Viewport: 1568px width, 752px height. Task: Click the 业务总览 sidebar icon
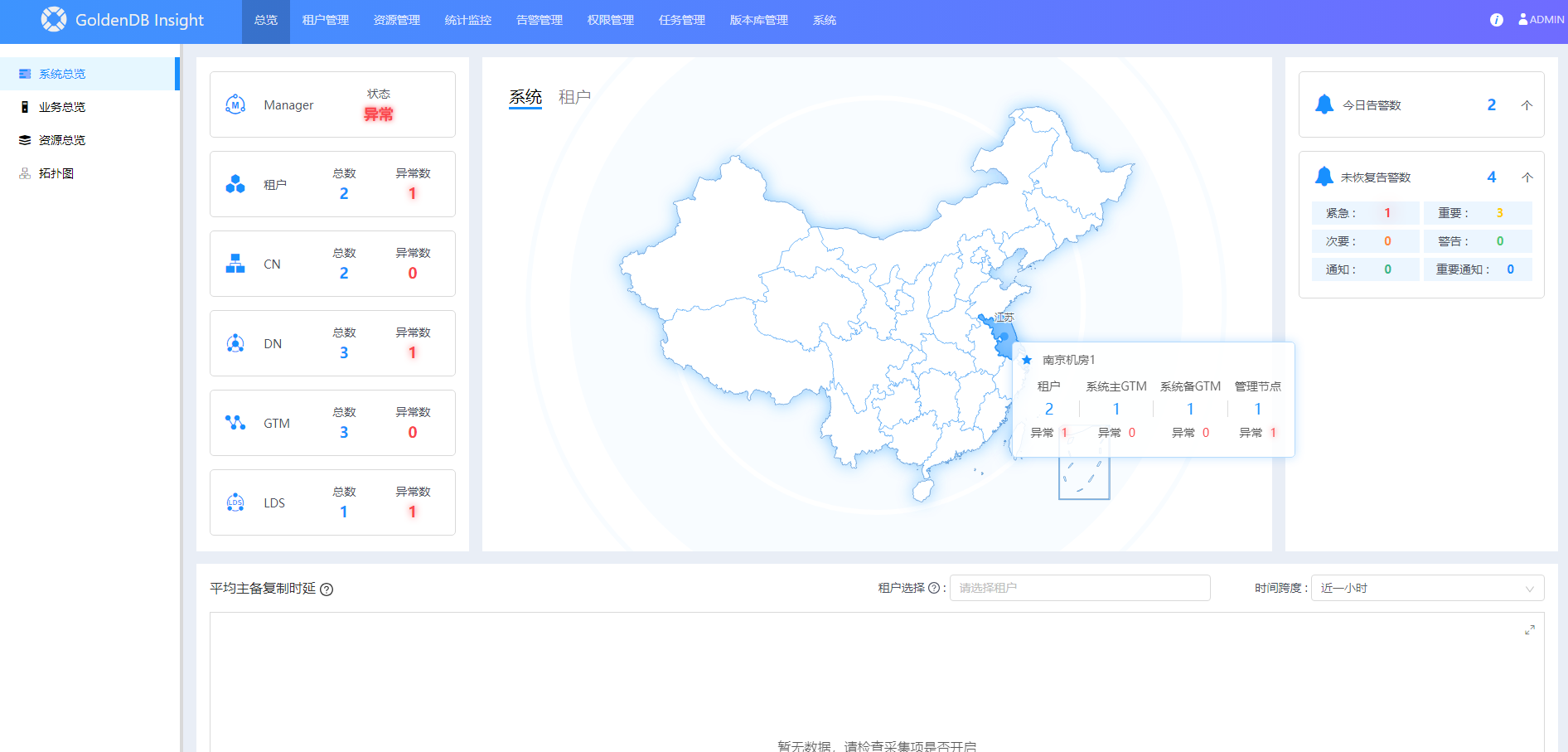click(25, 107)
